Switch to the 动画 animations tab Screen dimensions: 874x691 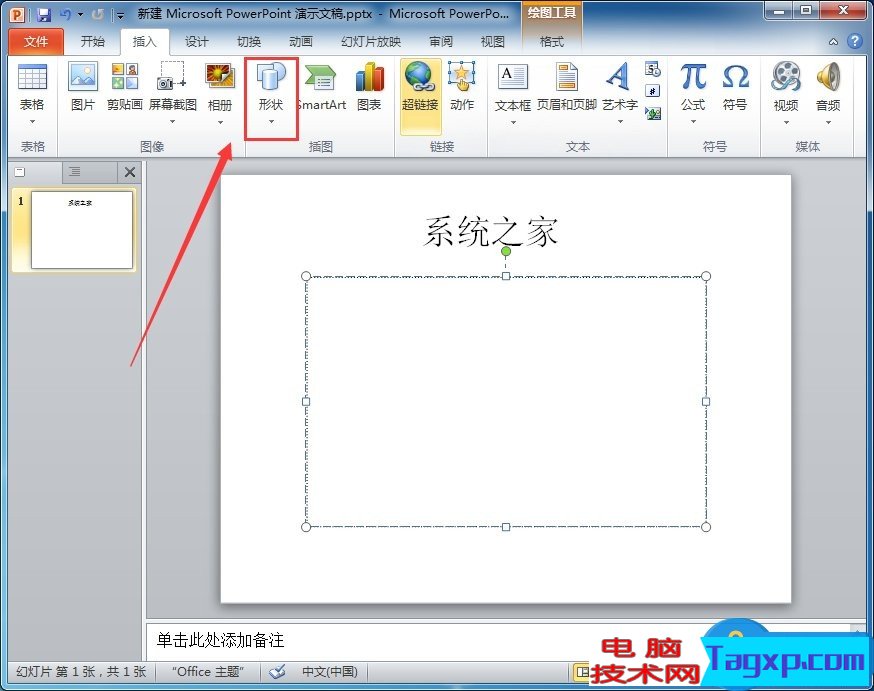(x=301, y=41)
